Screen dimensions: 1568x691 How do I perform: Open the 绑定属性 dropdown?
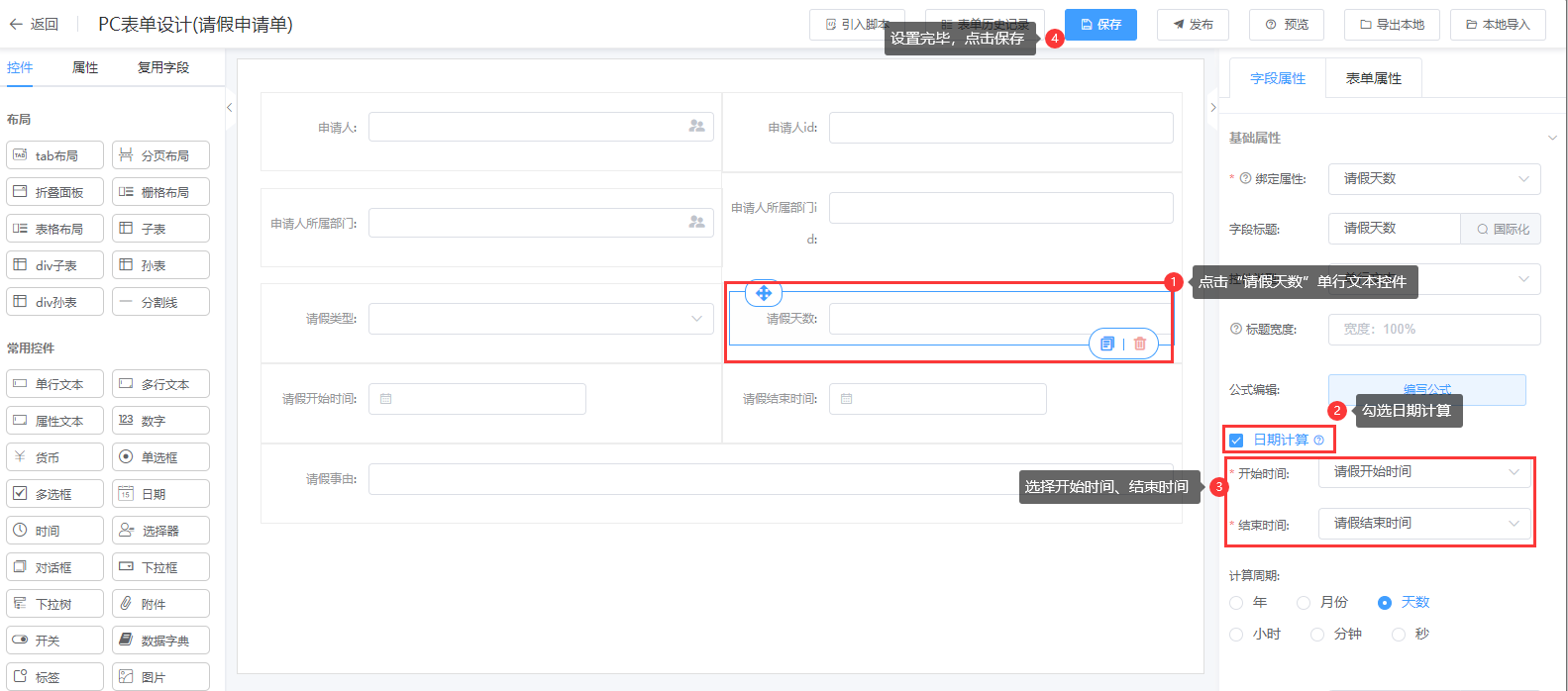(1434, 179)
